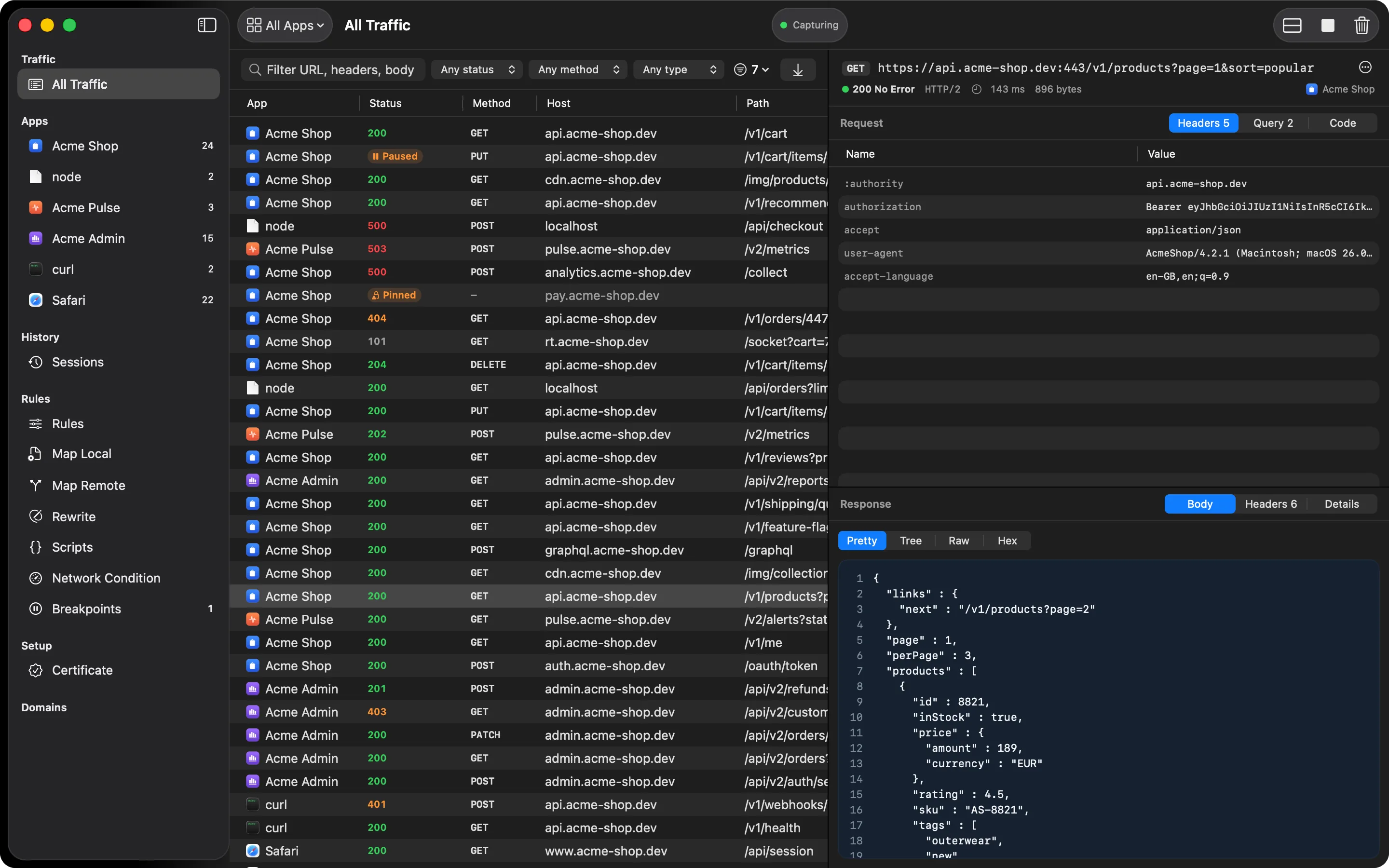
Task: Switch to request Headers 5 tab
Action: pyautogui.click(x=1203, y=123)
